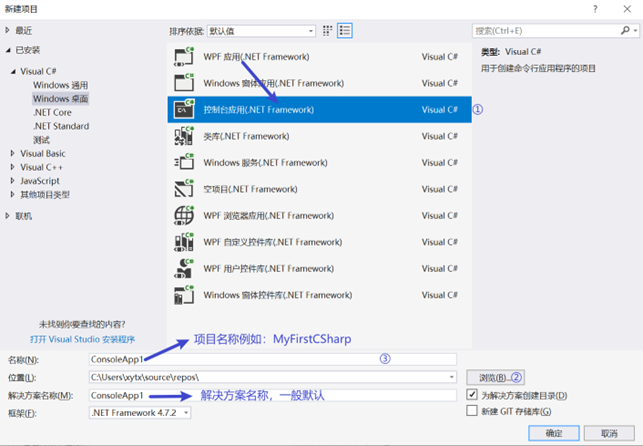Select WPF 用户控件库 template

click(319, 269)
